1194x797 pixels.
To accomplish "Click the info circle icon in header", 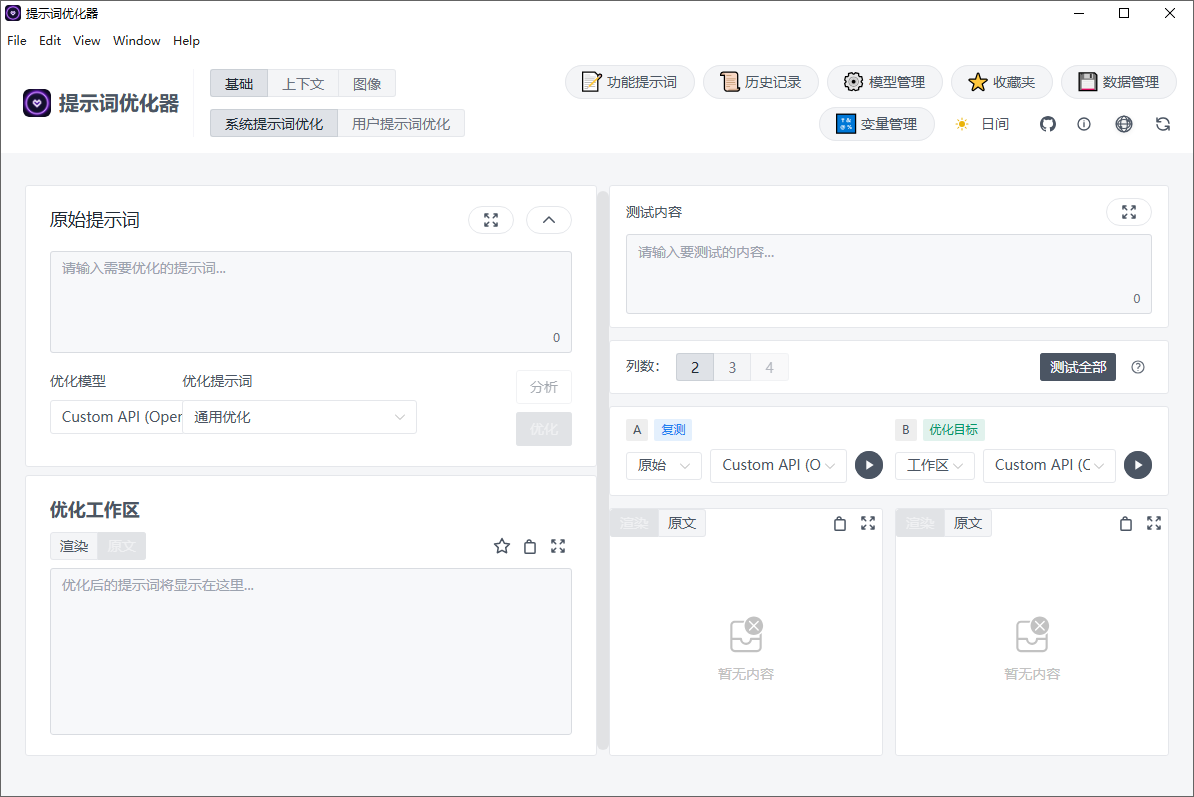I will coord(1084,124).
